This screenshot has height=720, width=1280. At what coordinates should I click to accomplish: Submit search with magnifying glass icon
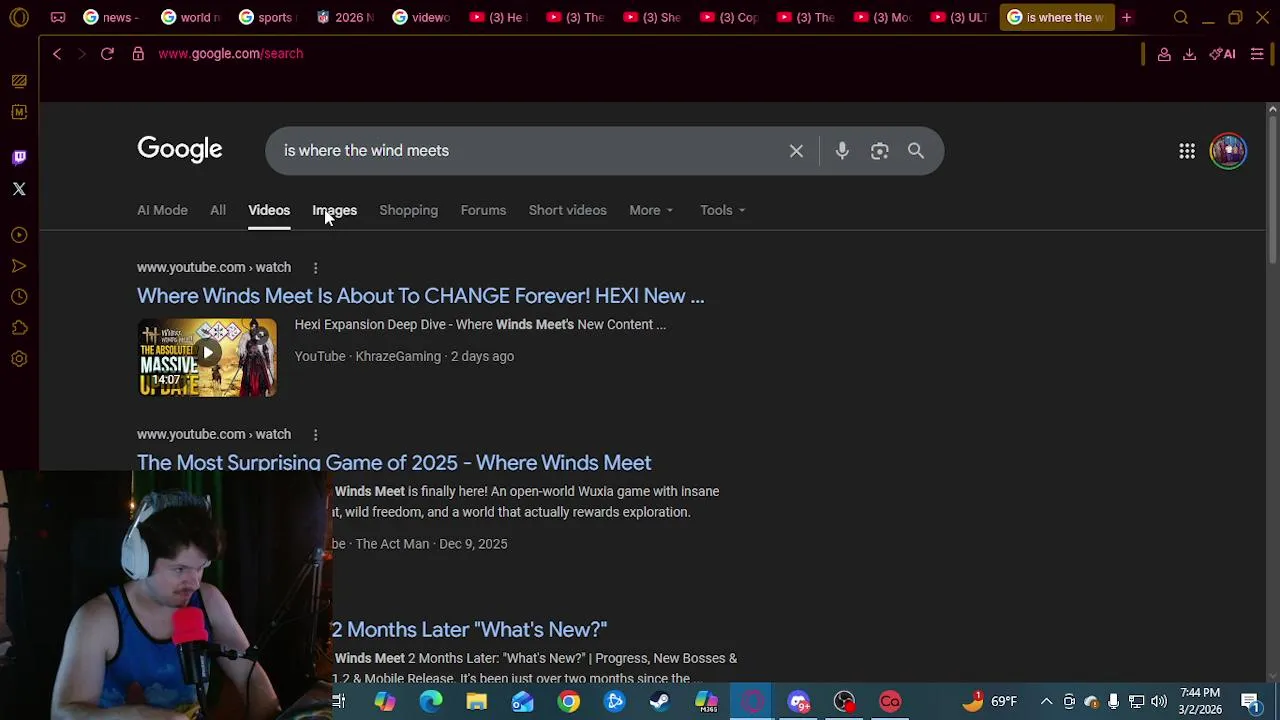[916, 151]
